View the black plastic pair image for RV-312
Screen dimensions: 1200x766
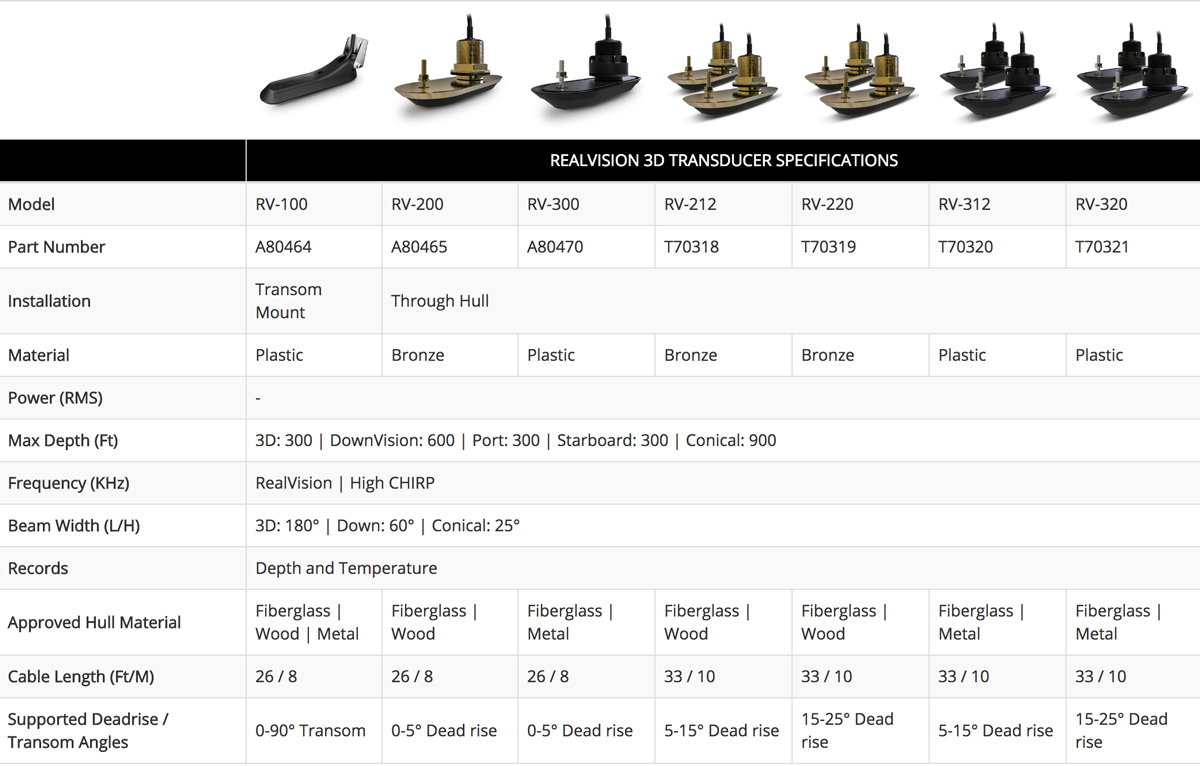(997, 70)
